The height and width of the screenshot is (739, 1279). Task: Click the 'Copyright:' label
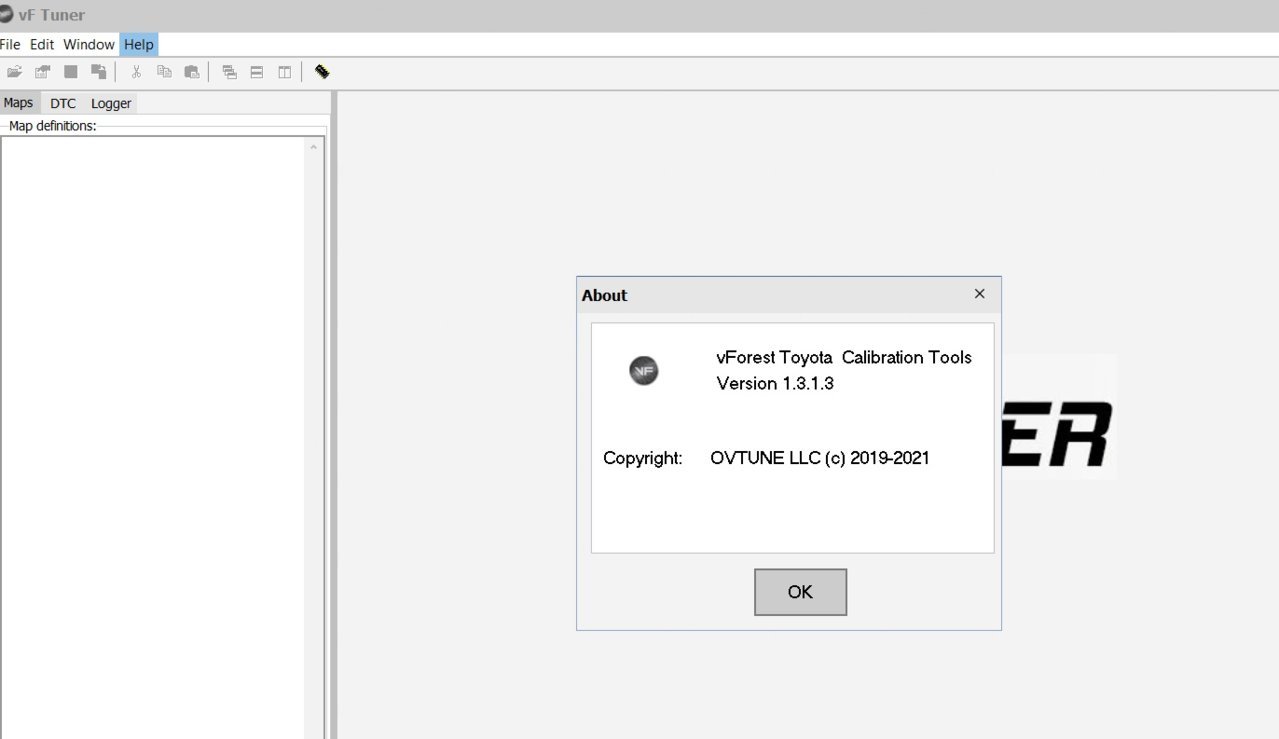pyautogui.click(x=643, y=458)
